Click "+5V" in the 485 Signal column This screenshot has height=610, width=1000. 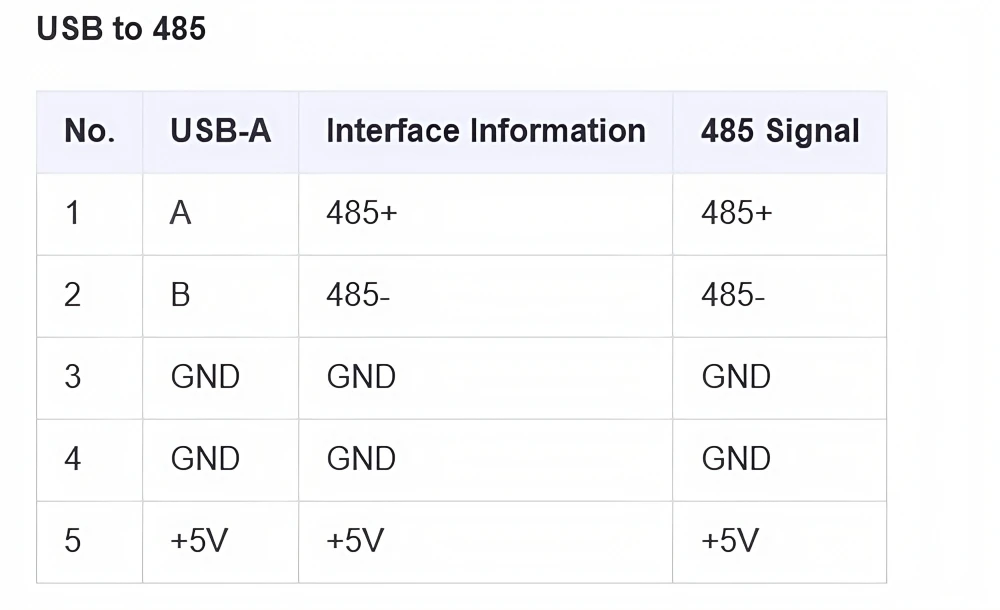click(730, 541)
